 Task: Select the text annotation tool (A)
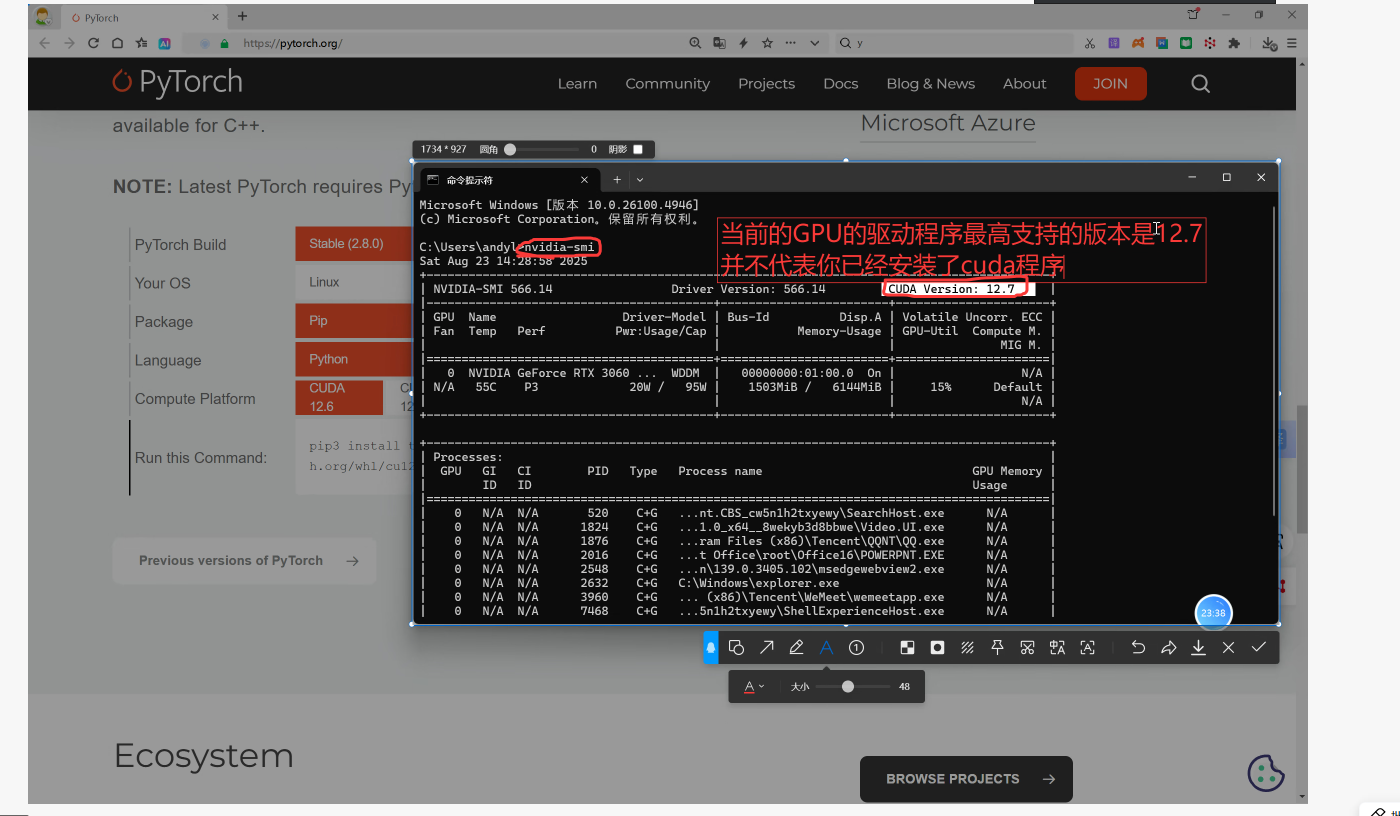point(826,647)
